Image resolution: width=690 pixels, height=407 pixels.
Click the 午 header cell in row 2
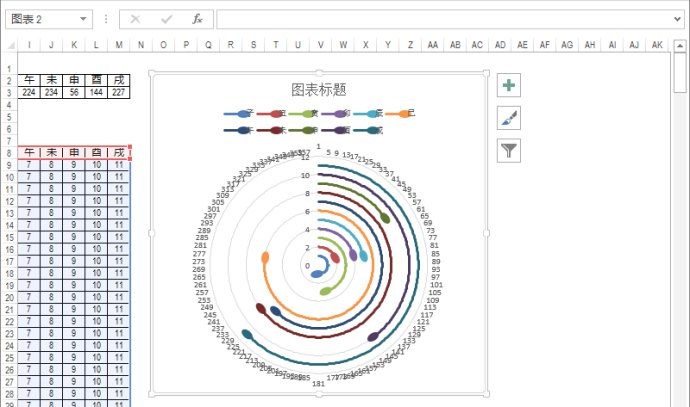tap(29, 80)
